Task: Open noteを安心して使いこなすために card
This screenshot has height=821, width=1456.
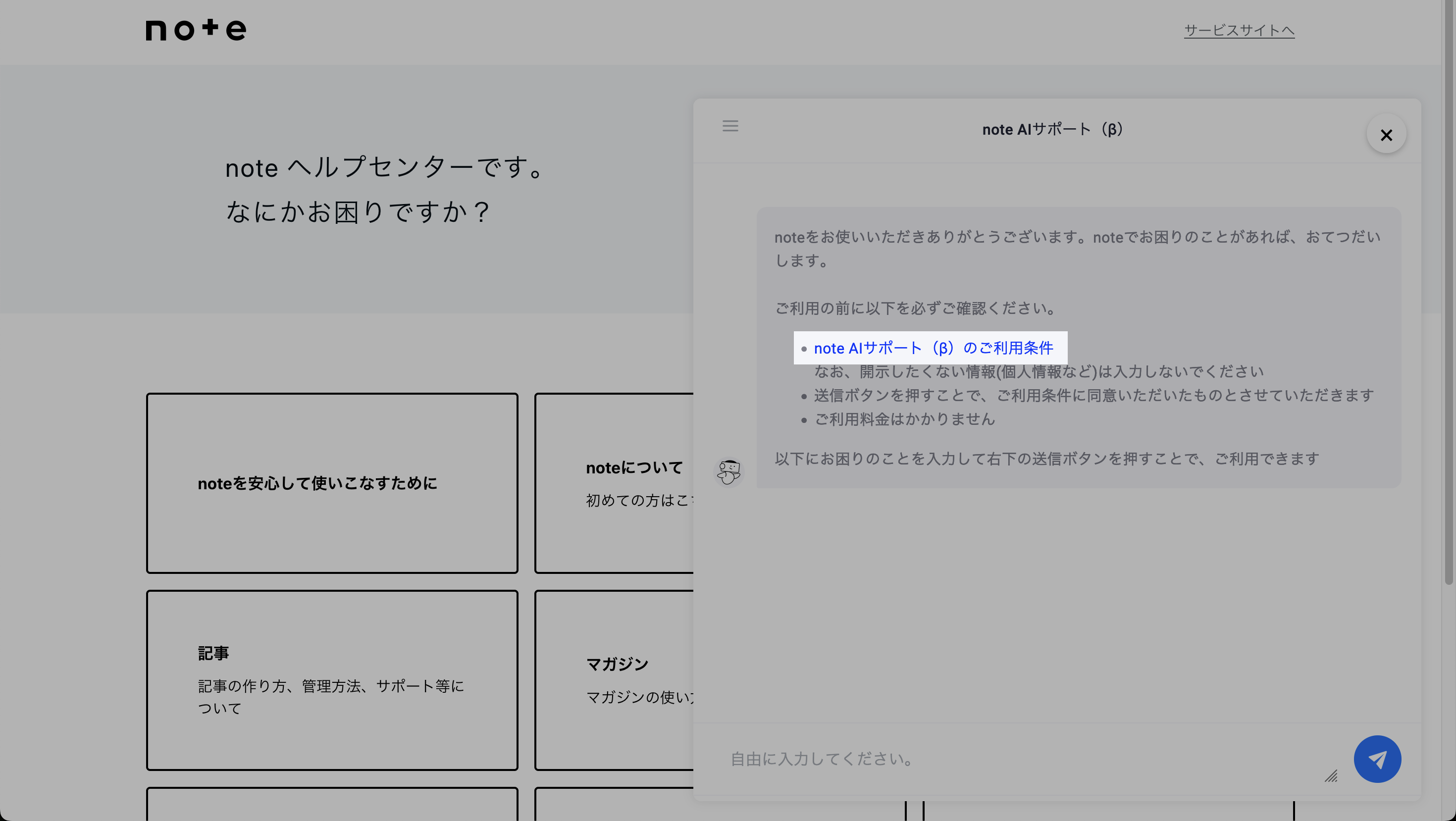Action: click(332, 483)
